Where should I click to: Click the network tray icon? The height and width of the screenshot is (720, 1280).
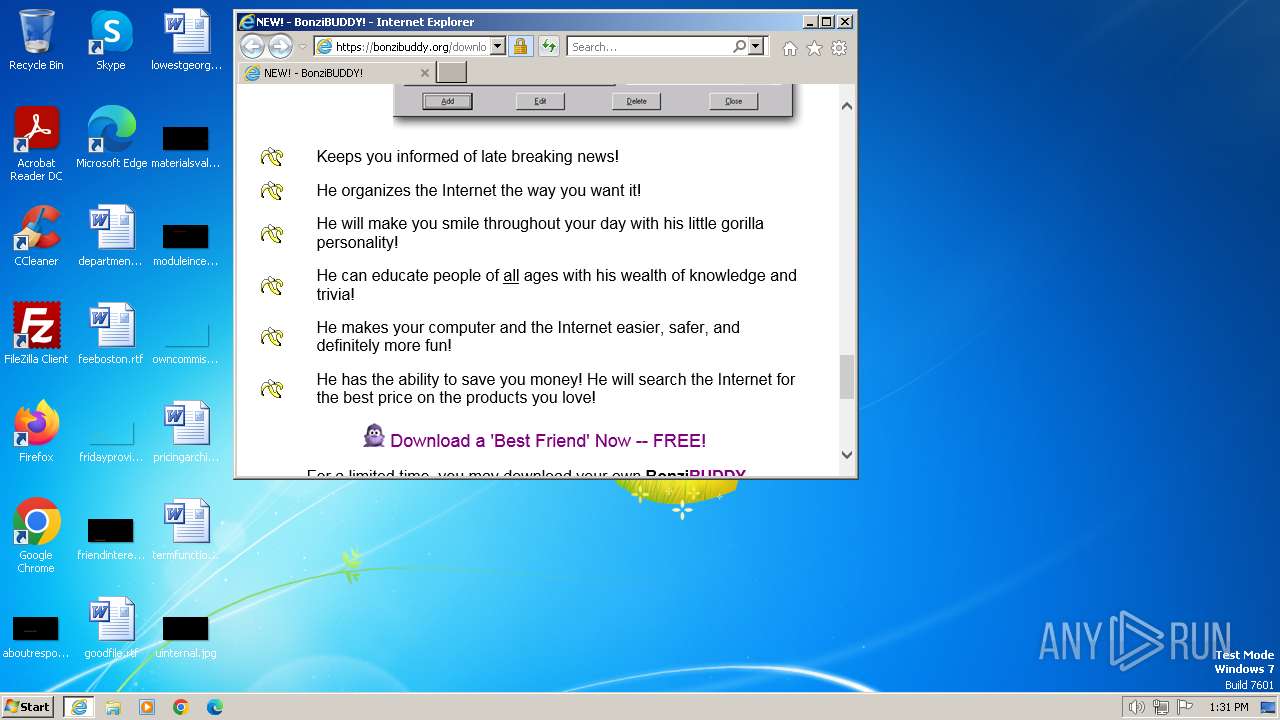tap(1161, 707)
